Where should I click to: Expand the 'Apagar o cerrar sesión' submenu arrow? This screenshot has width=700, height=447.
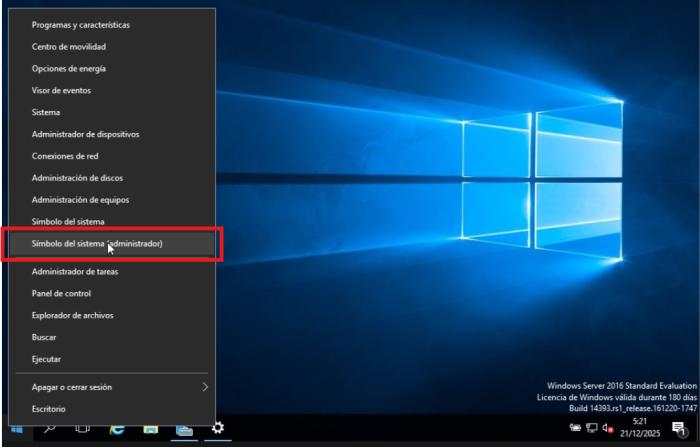point(205,387)
